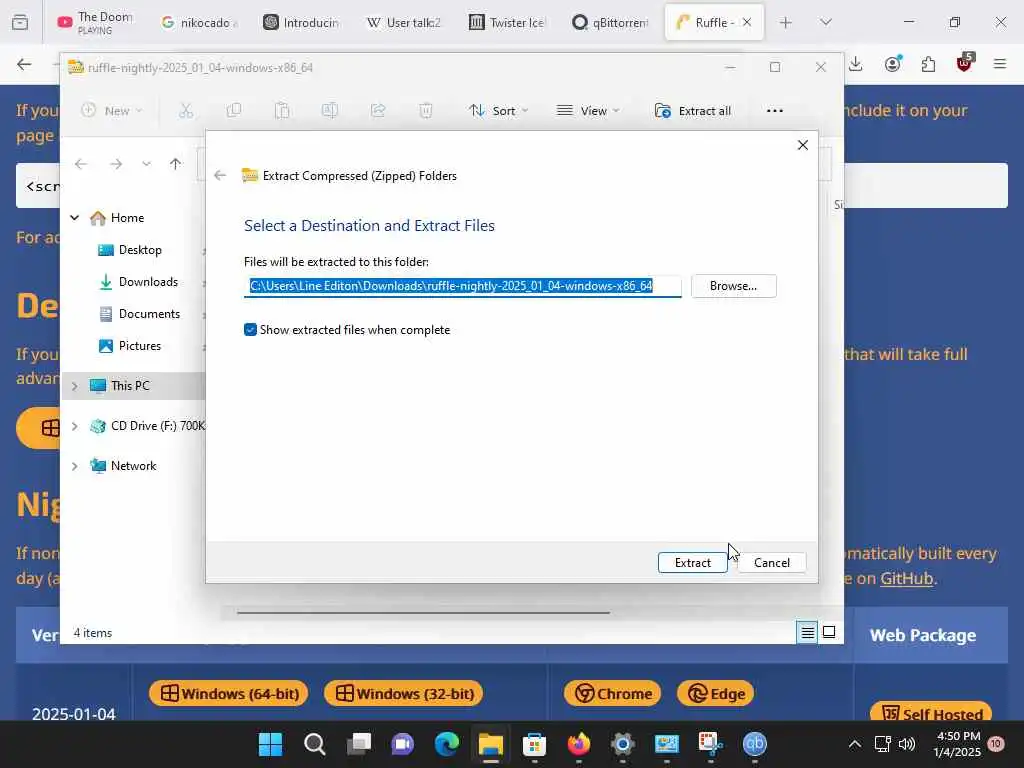Click the Extract button in the dialog
Screen dimensions: 1024x768
(x=692, y=562)
